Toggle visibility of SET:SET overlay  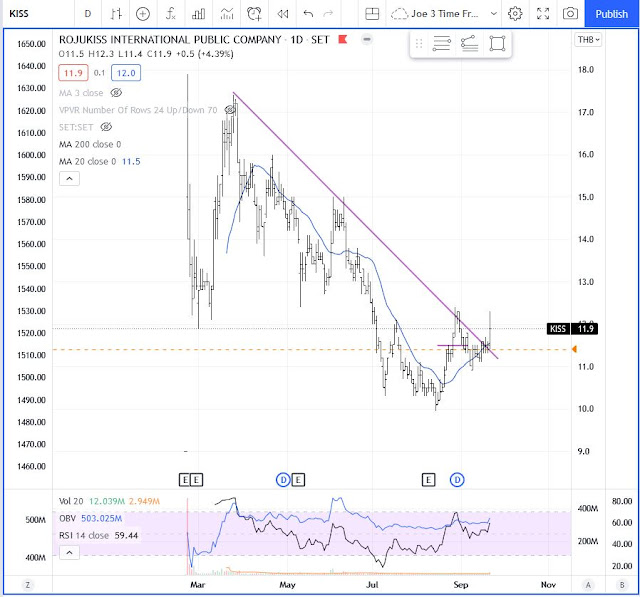tap(107, 127)
